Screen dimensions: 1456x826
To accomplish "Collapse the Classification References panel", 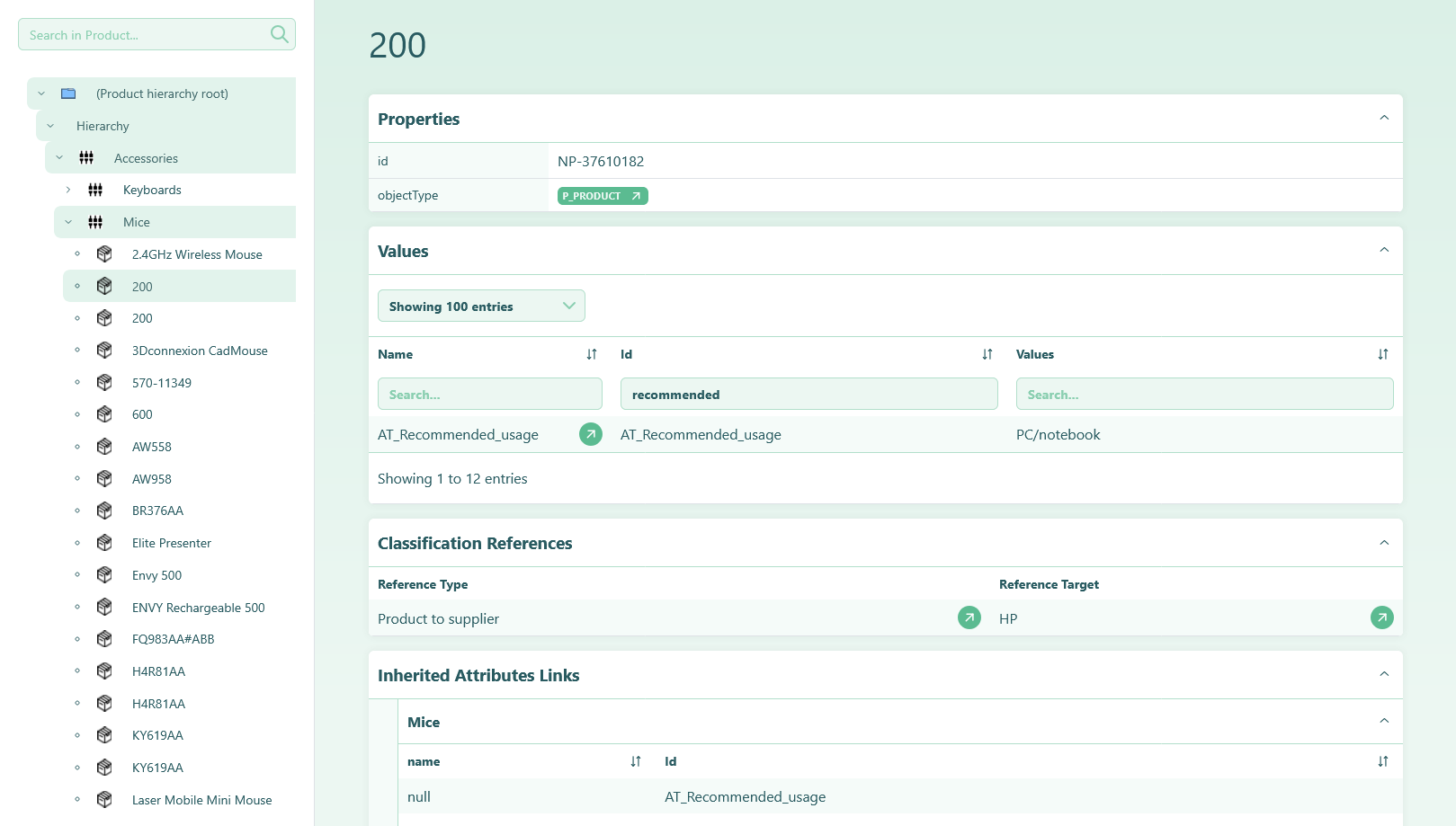I will point(1384,543).
